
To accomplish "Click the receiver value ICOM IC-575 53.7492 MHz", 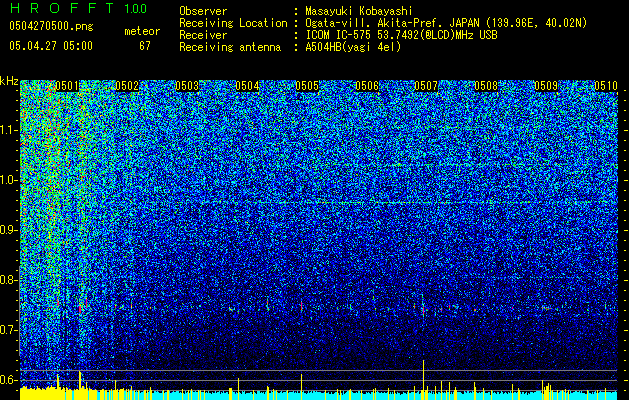I will click(401, 35).
